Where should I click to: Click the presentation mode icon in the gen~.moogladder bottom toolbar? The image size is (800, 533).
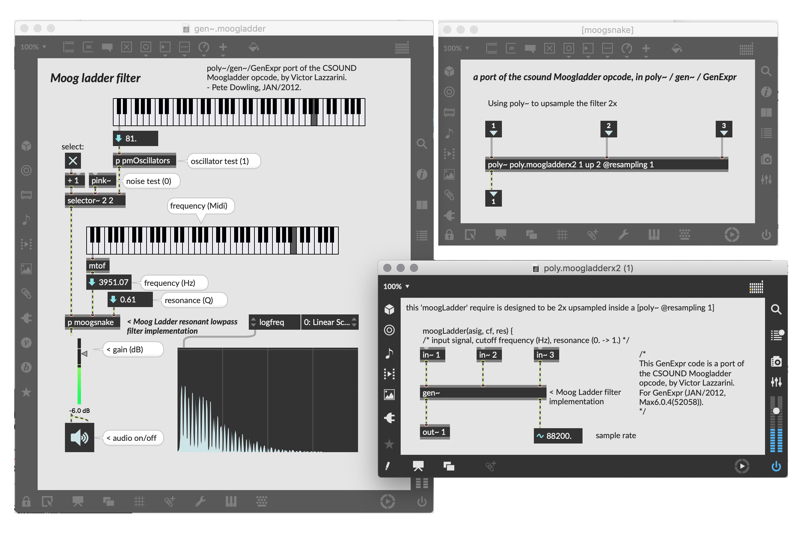(78, 501)
